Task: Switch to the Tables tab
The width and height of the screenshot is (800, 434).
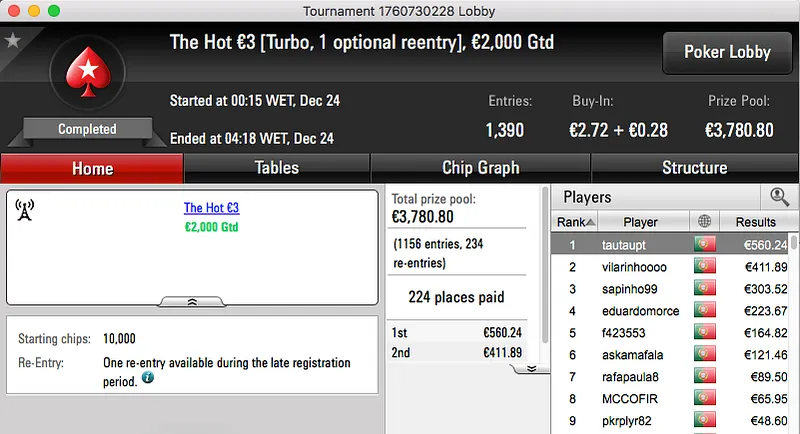Action: click(277, 168)
